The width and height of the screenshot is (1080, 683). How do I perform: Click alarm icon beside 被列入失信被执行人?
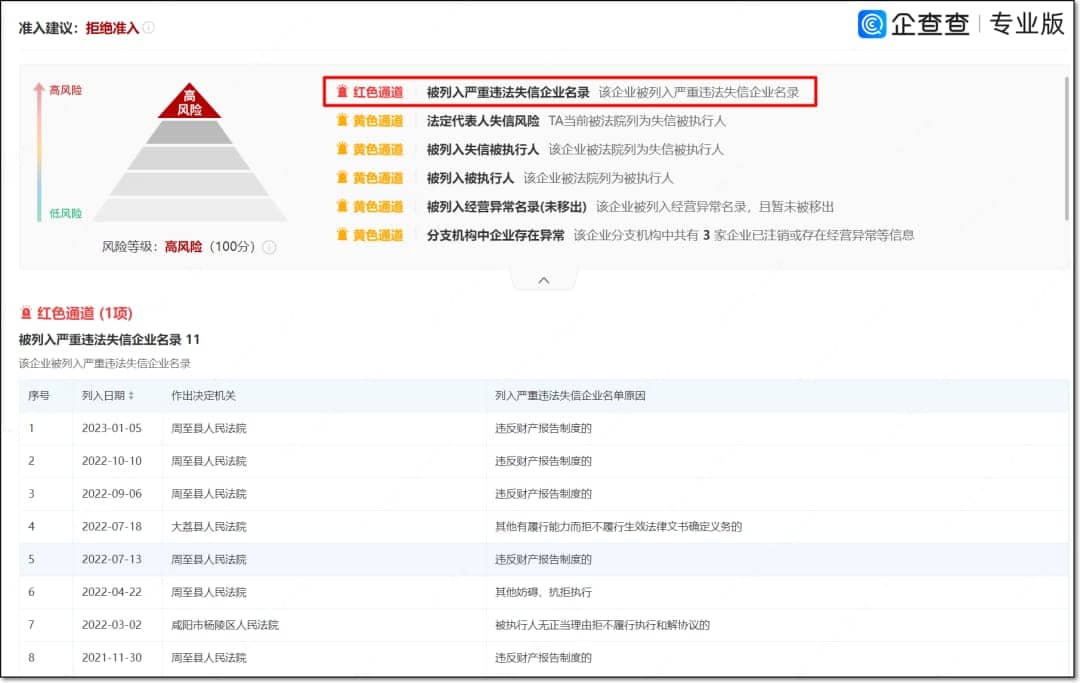coord(342,149)
